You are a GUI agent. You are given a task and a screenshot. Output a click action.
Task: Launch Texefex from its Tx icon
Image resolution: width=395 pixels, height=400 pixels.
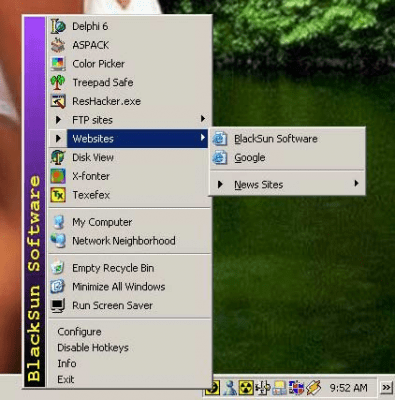[58, 195]
